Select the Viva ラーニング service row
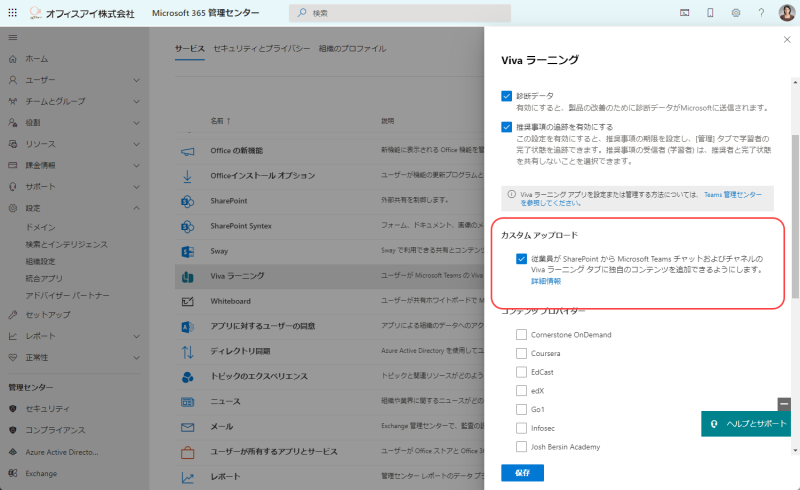800x490 pixels. coord(330,276)
